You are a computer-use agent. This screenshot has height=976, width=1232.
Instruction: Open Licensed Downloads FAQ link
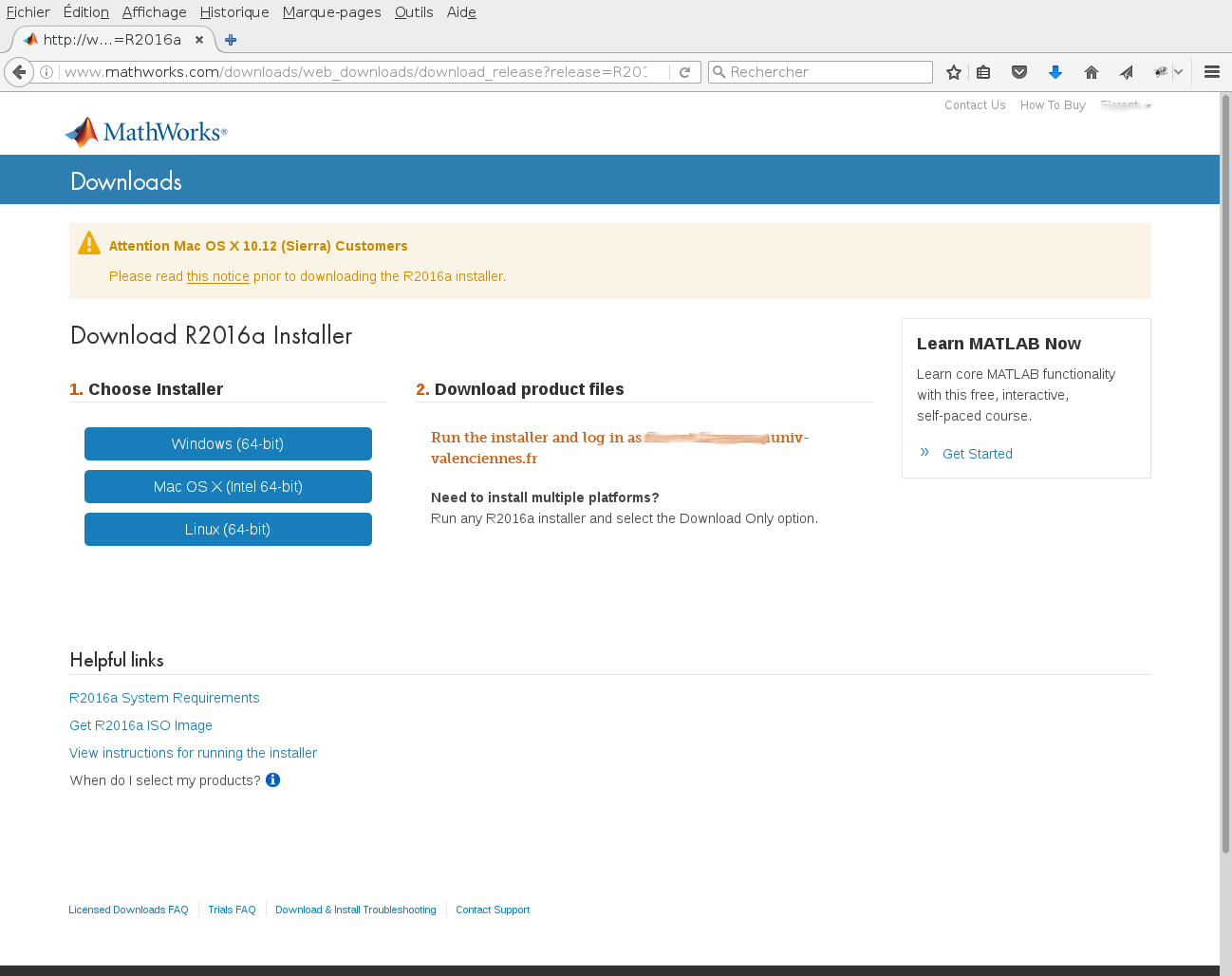pos(128,910)
